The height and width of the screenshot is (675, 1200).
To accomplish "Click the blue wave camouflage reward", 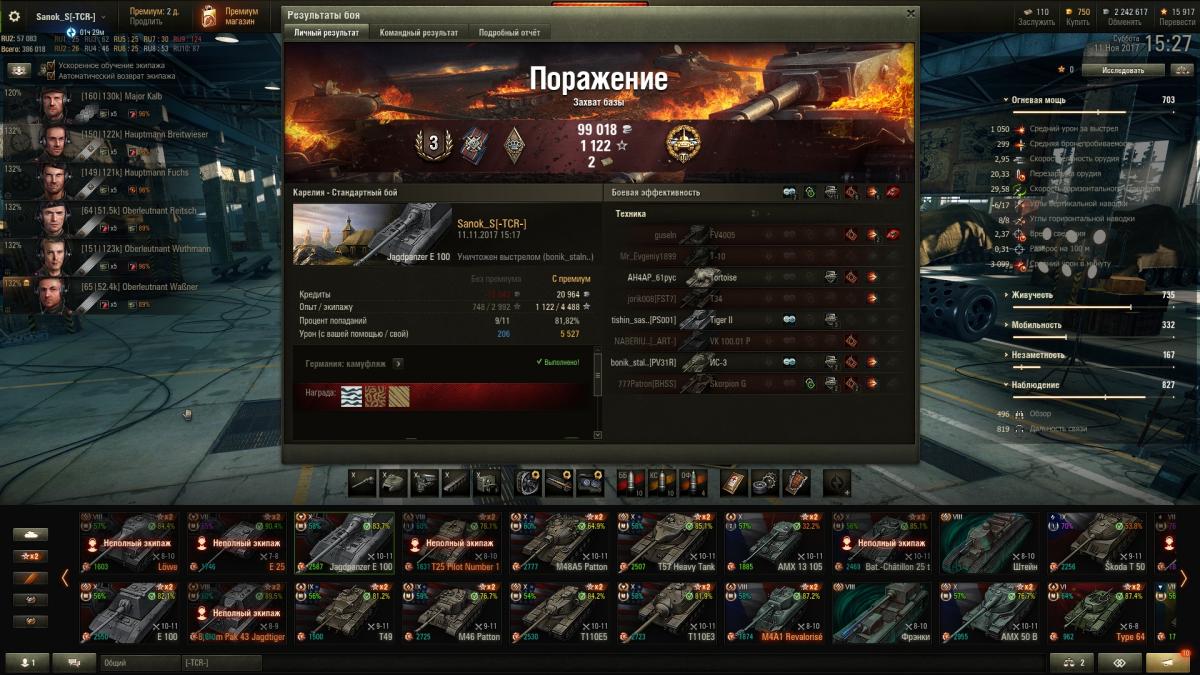I will (351, 397).
